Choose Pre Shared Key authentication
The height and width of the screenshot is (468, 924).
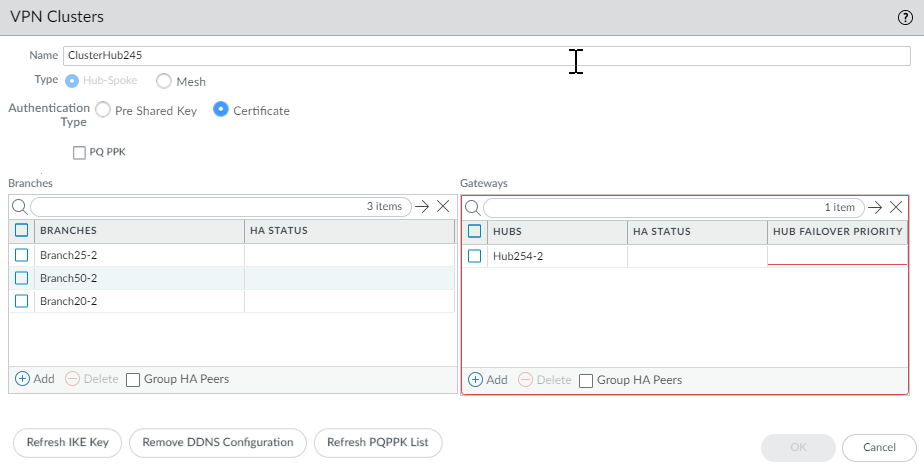click(103, 110)
